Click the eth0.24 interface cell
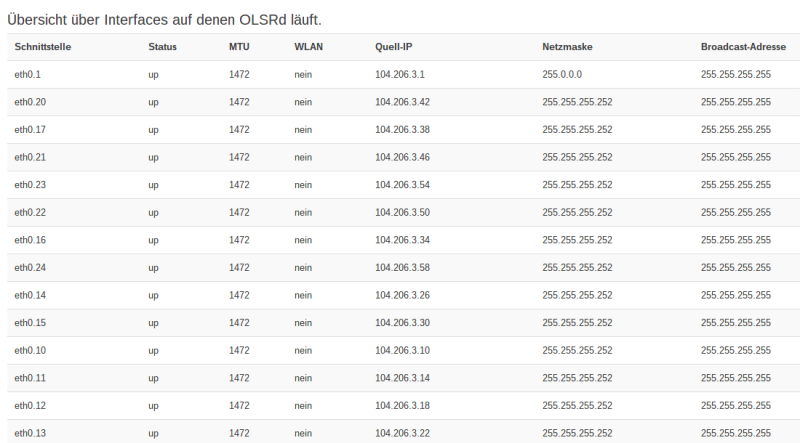 coord(30,267)
